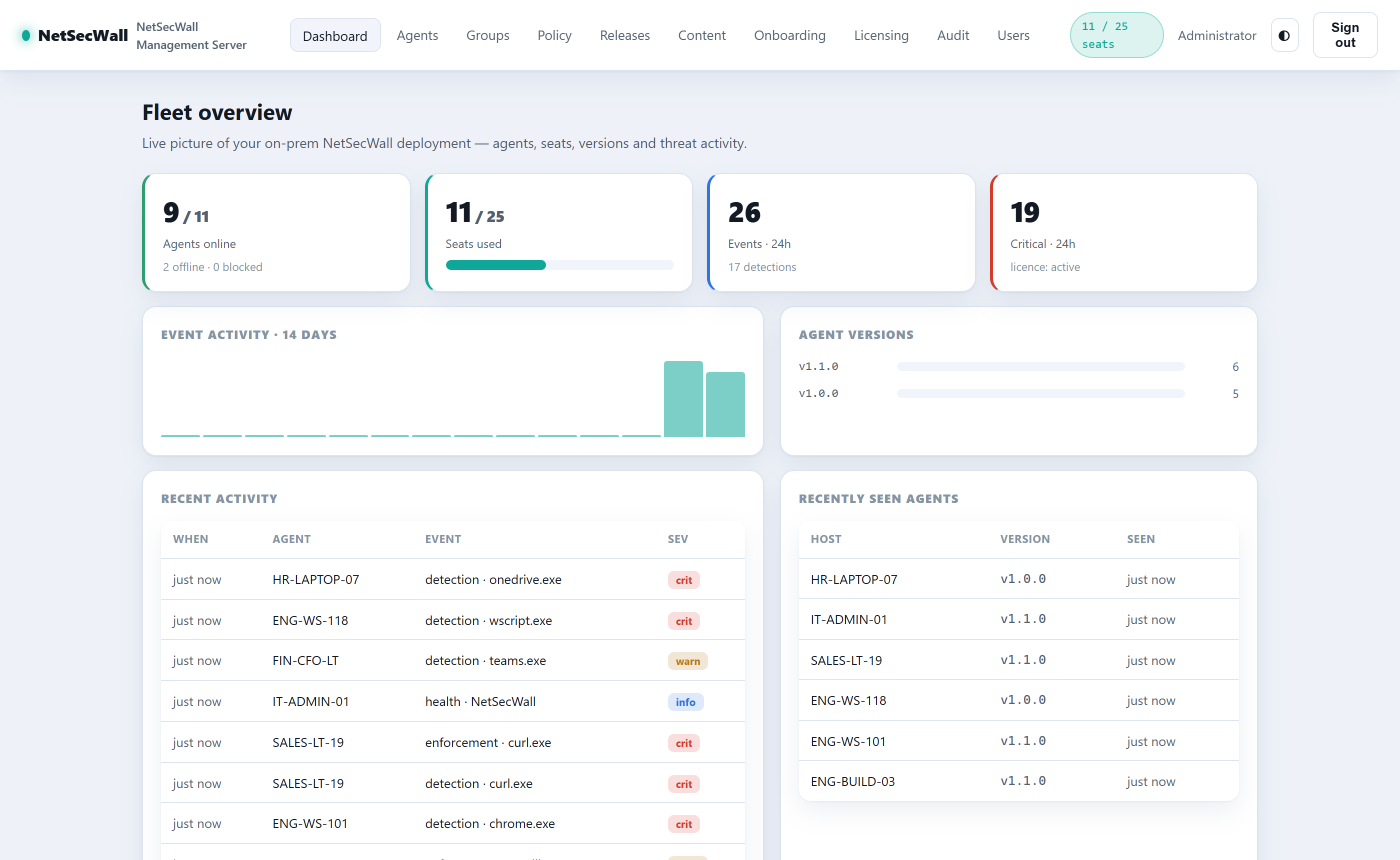Select ENG-WS-101 in Recently Seen Agents

848,741
